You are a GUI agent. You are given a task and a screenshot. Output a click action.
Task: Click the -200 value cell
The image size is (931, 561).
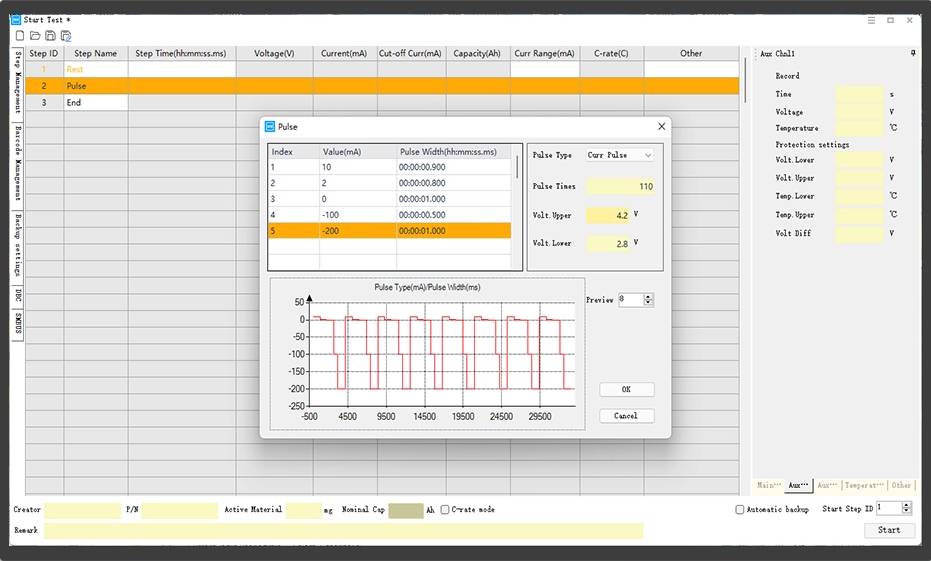pos(358,231)
